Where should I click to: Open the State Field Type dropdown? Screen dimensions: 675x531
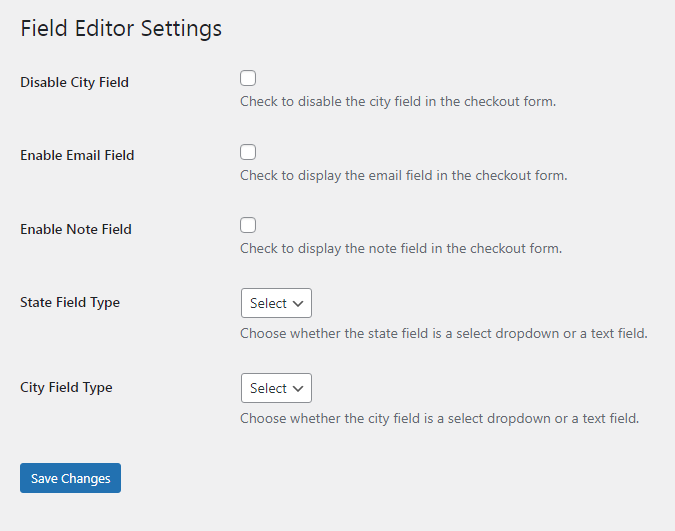click(x=276, y=303)
